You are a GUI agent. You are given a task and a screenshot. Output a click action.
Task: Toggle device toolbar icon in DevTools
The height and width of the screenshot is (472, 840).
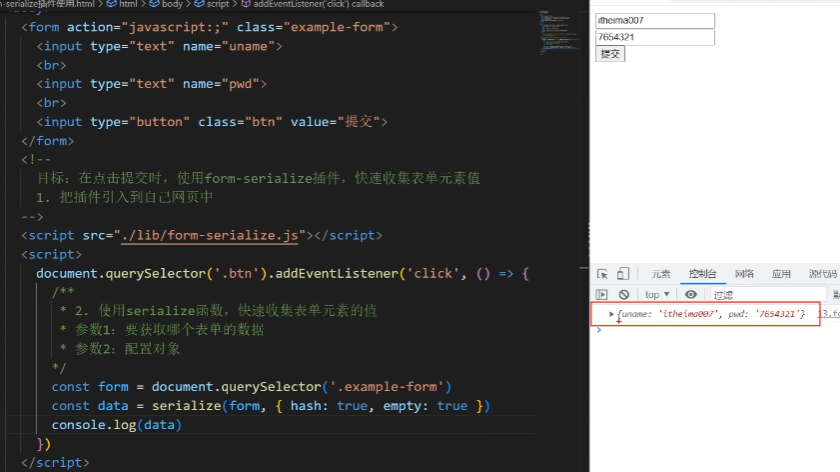point(622,274)
